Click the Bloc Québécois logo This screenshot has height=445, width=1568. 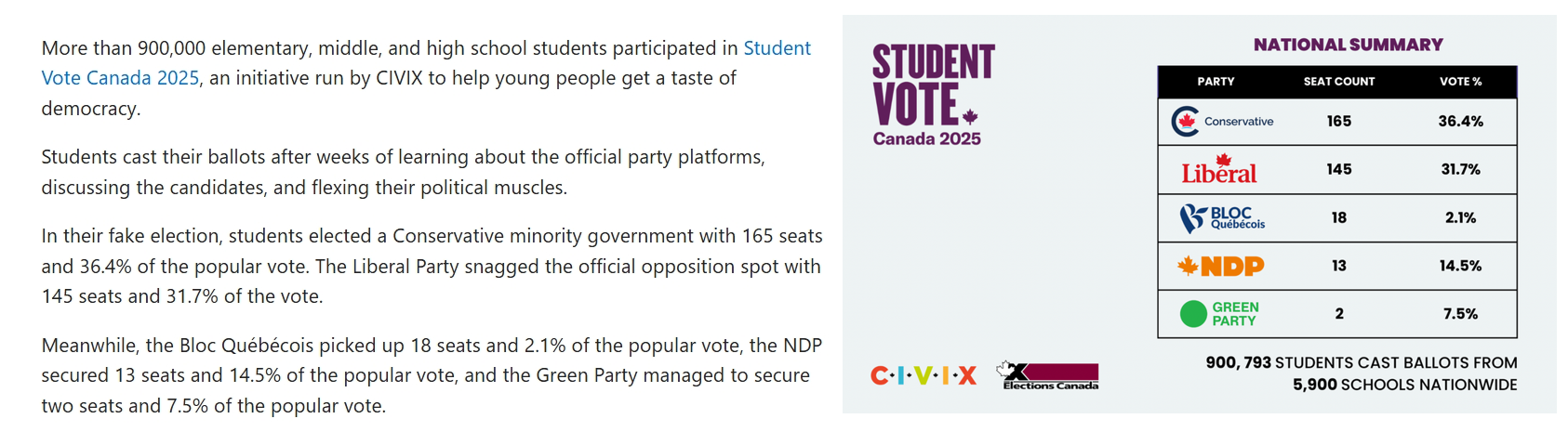tap(1221, 218)
